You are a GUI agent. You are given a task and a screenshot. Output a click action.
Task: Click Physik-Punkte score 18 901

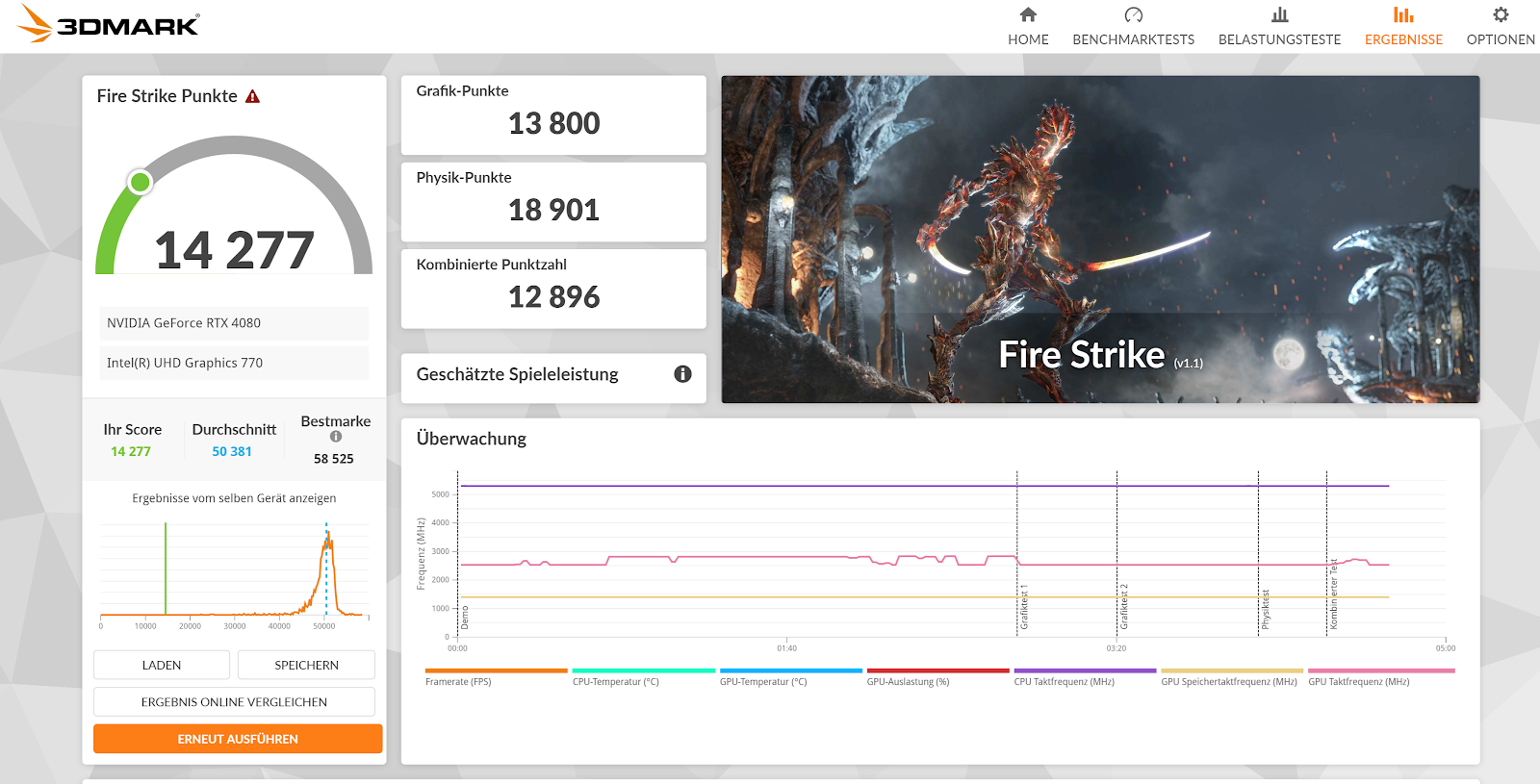[553, 211]
